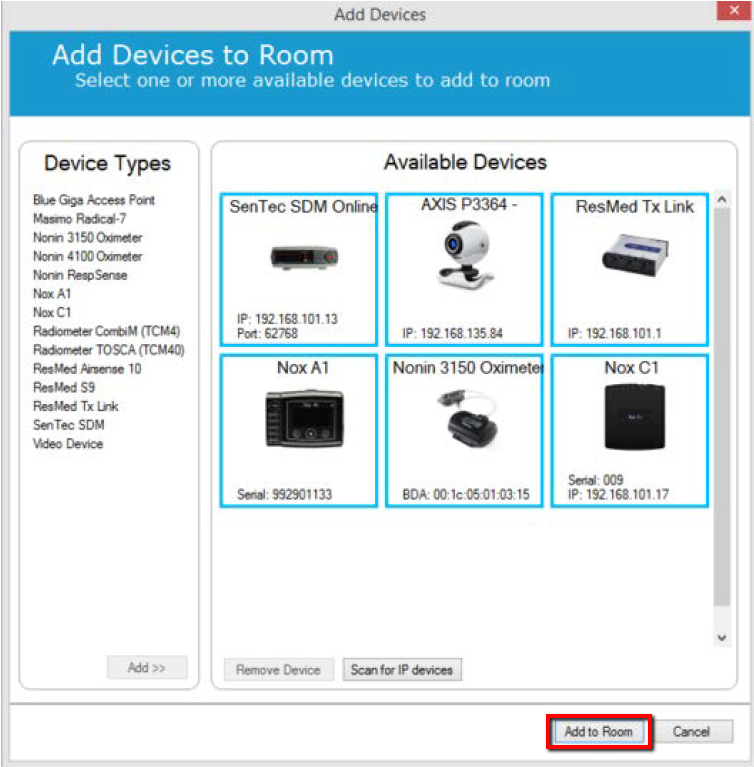The width and height of the screenshot is (754, 767).
Task: Select SenTec SDM device type
Action: coord(69,425)
